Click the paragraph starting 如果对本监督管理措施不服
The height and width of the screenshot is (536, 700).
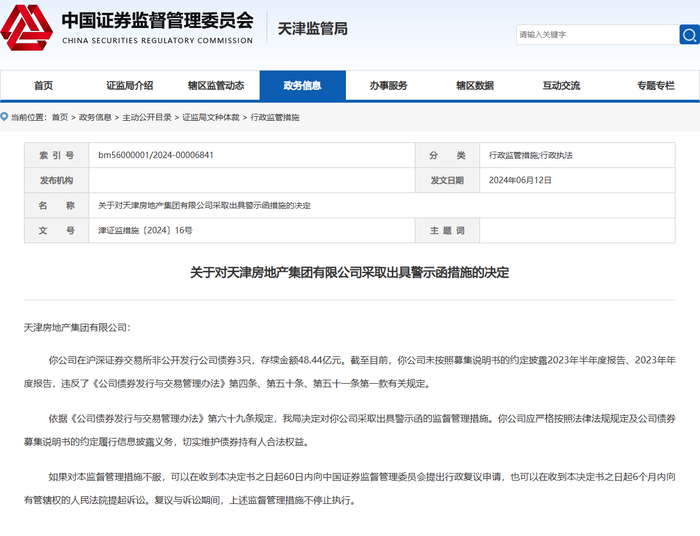(x=350, y=489)
